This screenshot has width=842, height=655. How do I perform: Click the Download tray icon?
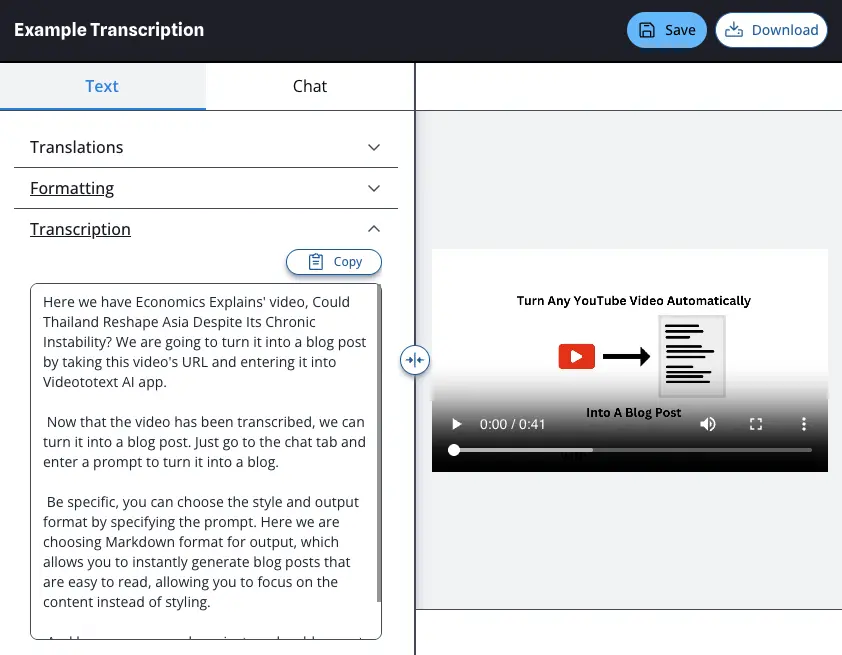(x=734, y=30)
